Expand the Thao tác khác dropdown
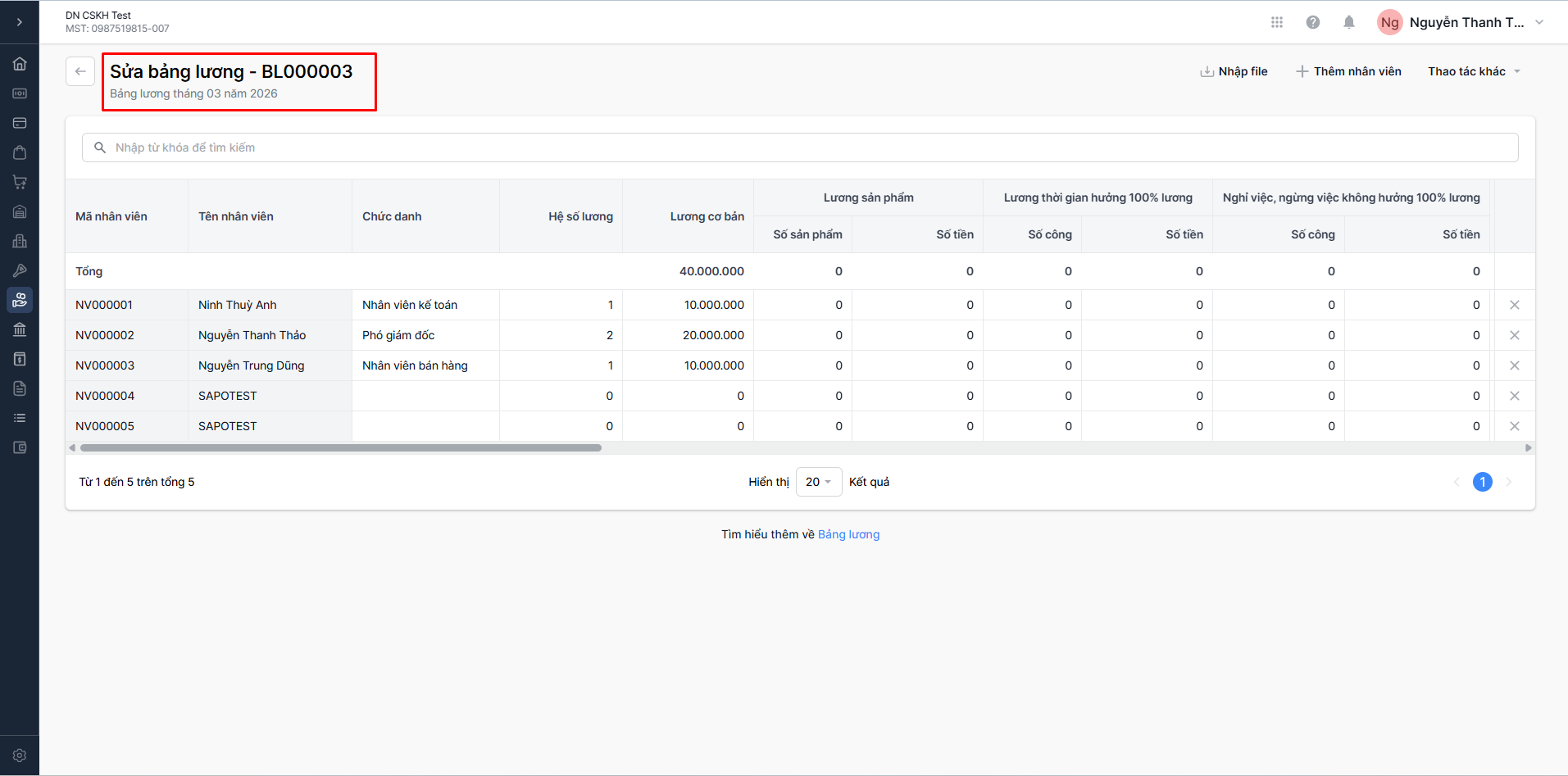This screenshot has width=1568, height=776. pyautogui.click(x=1474, y=71)
